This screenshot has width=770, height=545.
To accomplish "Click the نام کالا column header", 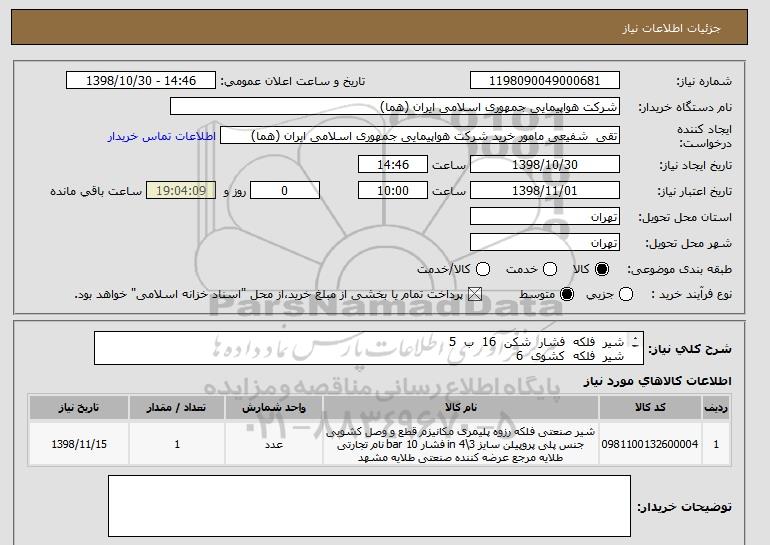I will pos(461,408).
